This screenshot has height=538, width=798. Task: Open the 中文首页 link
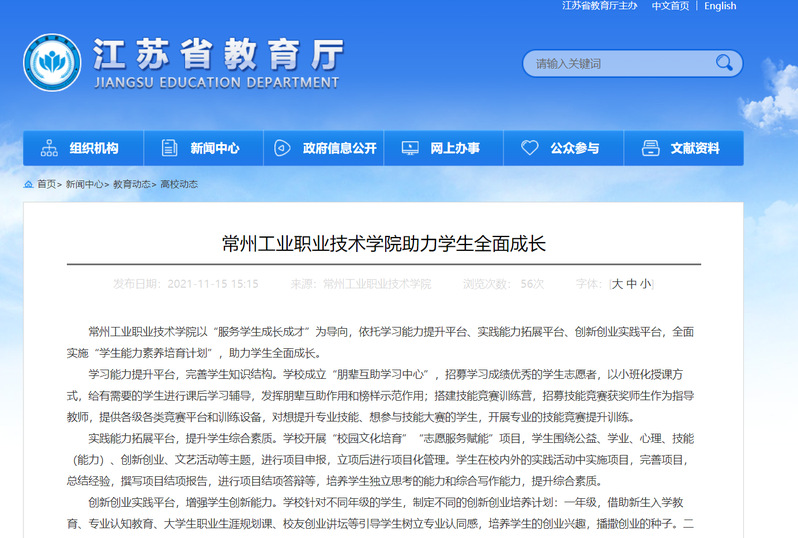(x=670, y=6)
